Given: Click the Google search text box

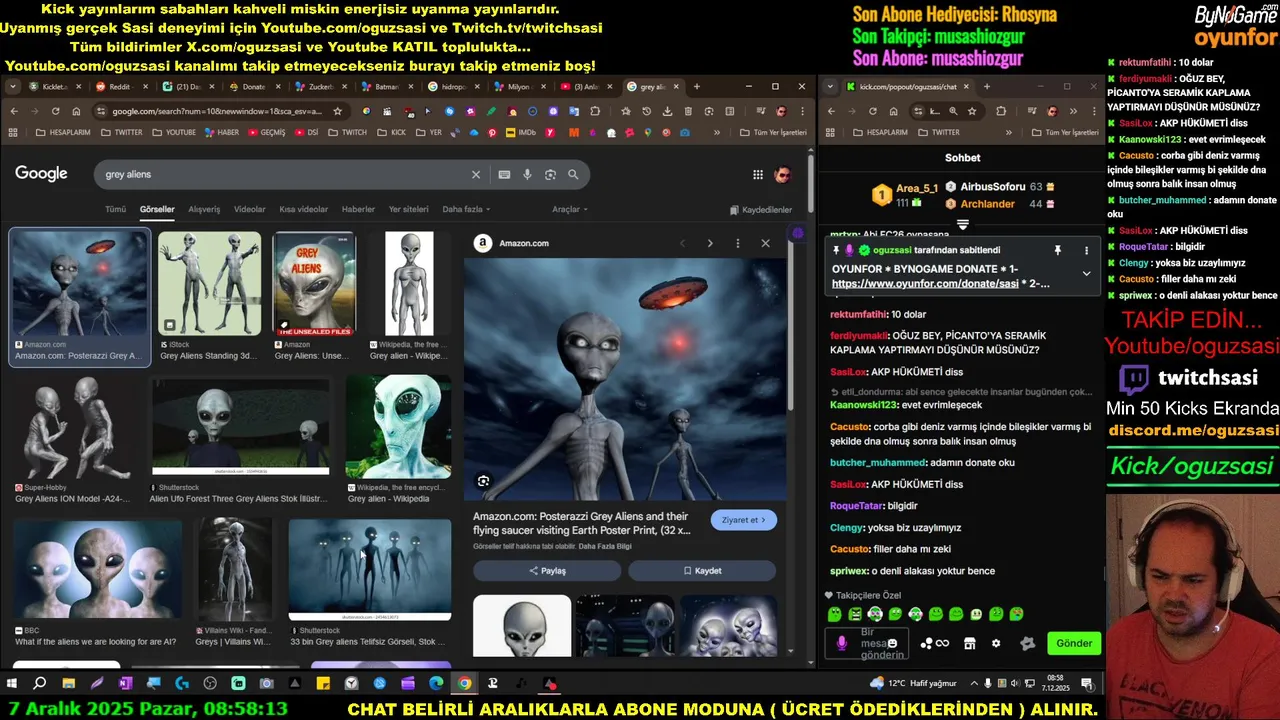Looking at the screenshot, I should (285, 174).
